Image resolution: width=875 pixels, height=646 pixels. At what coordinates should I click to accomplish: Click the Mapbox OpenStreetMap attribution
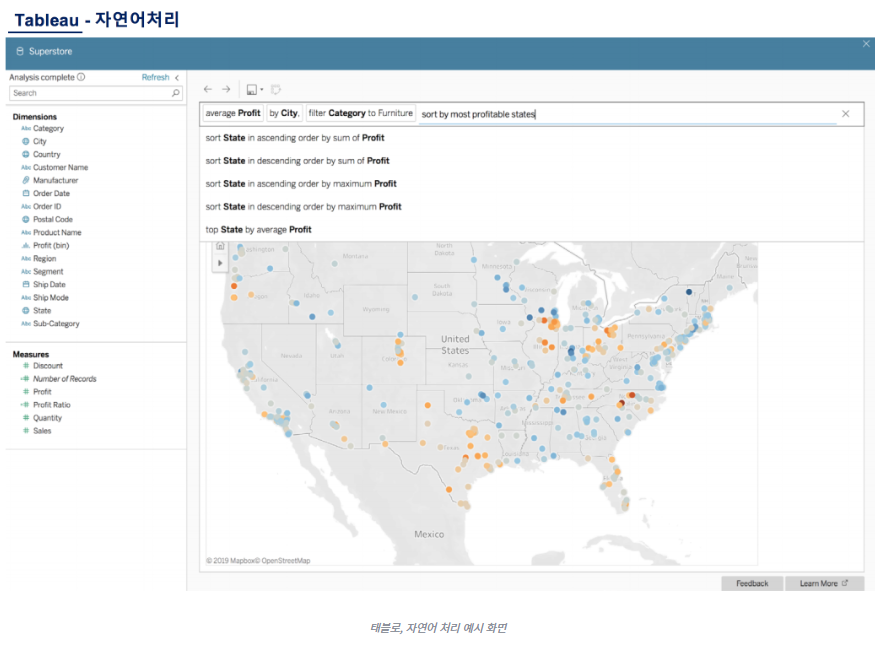[x=258, y=561]
